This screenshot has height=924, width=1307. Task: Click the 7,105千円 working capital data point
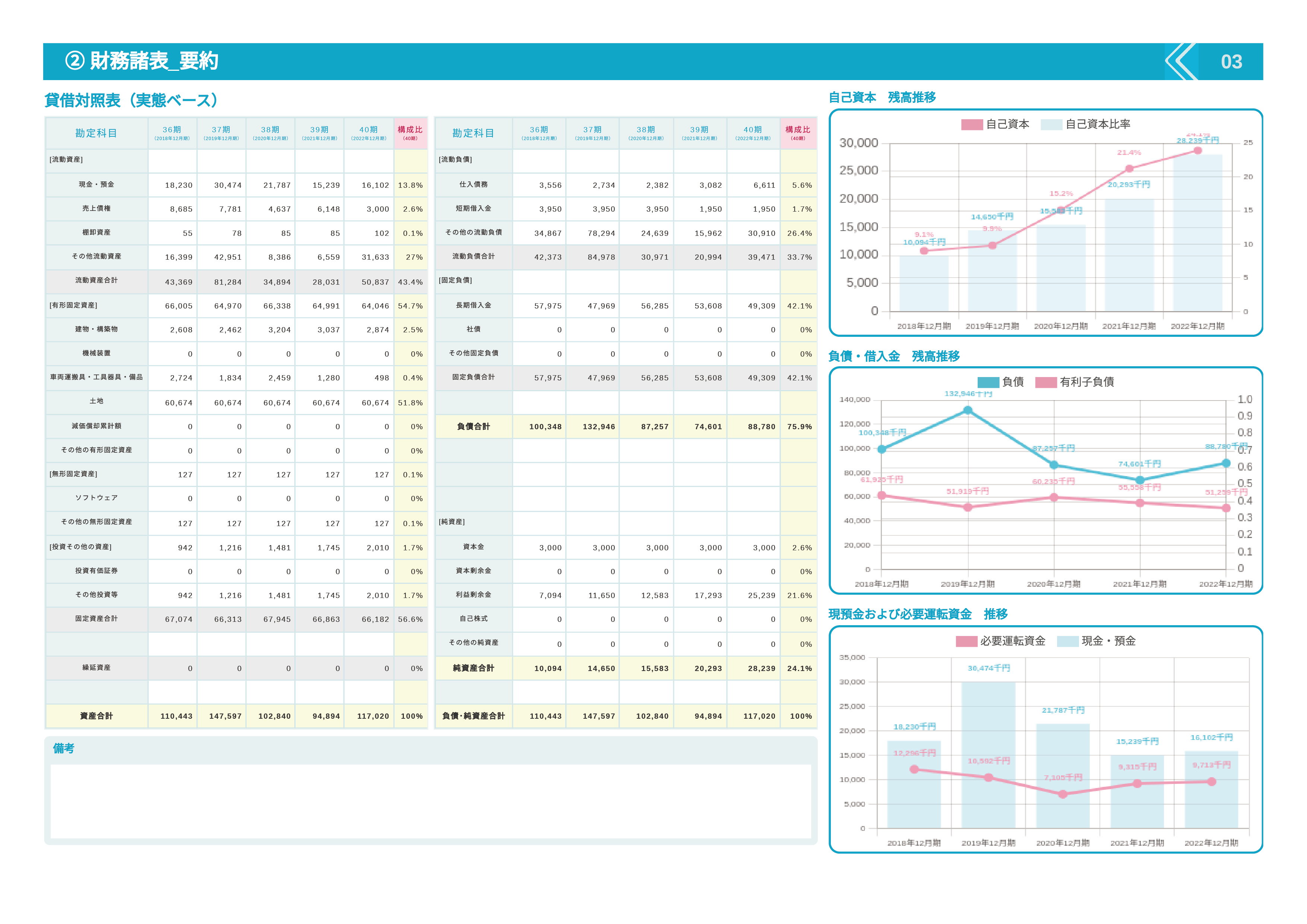click(1063, 794)
